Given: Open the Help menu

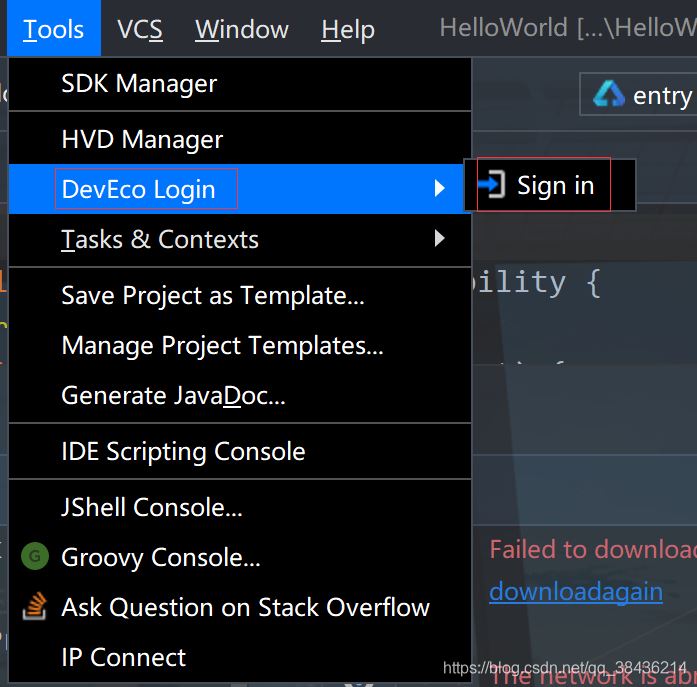Looking at the screenshot, I should (x=348, y=30).
